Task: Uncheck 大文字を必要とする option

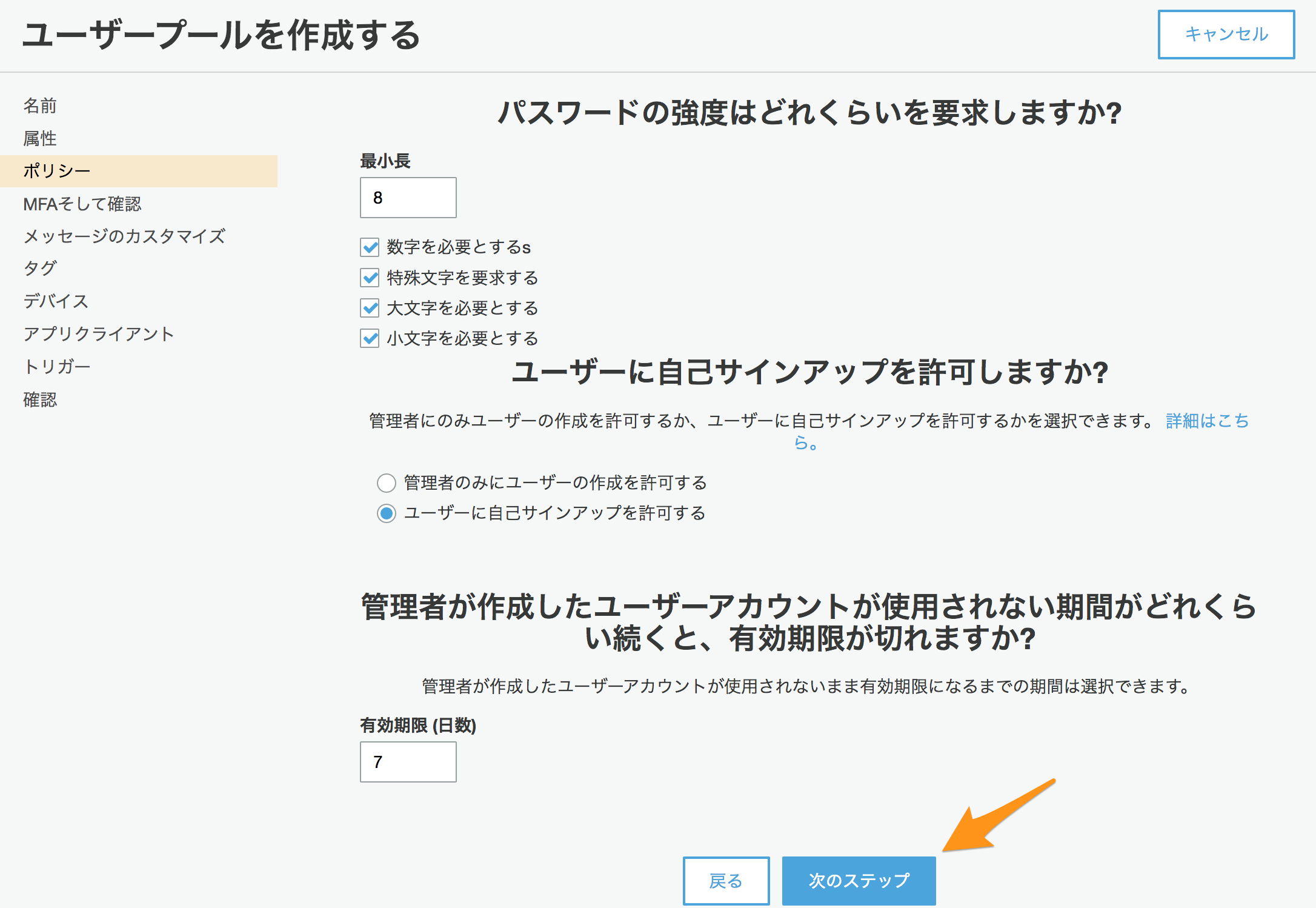Action: click(x=370, y=308)
